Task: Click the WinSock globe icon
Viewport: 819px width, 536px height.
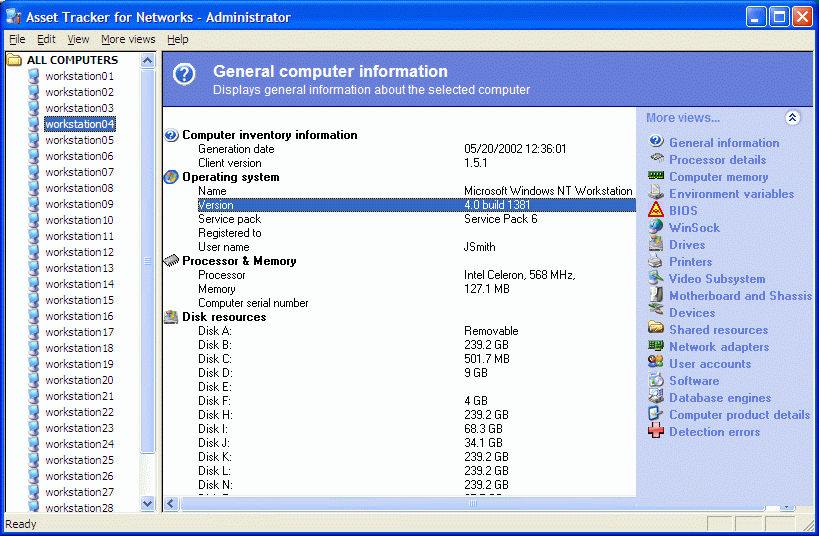Action: [x=656, y=227]
